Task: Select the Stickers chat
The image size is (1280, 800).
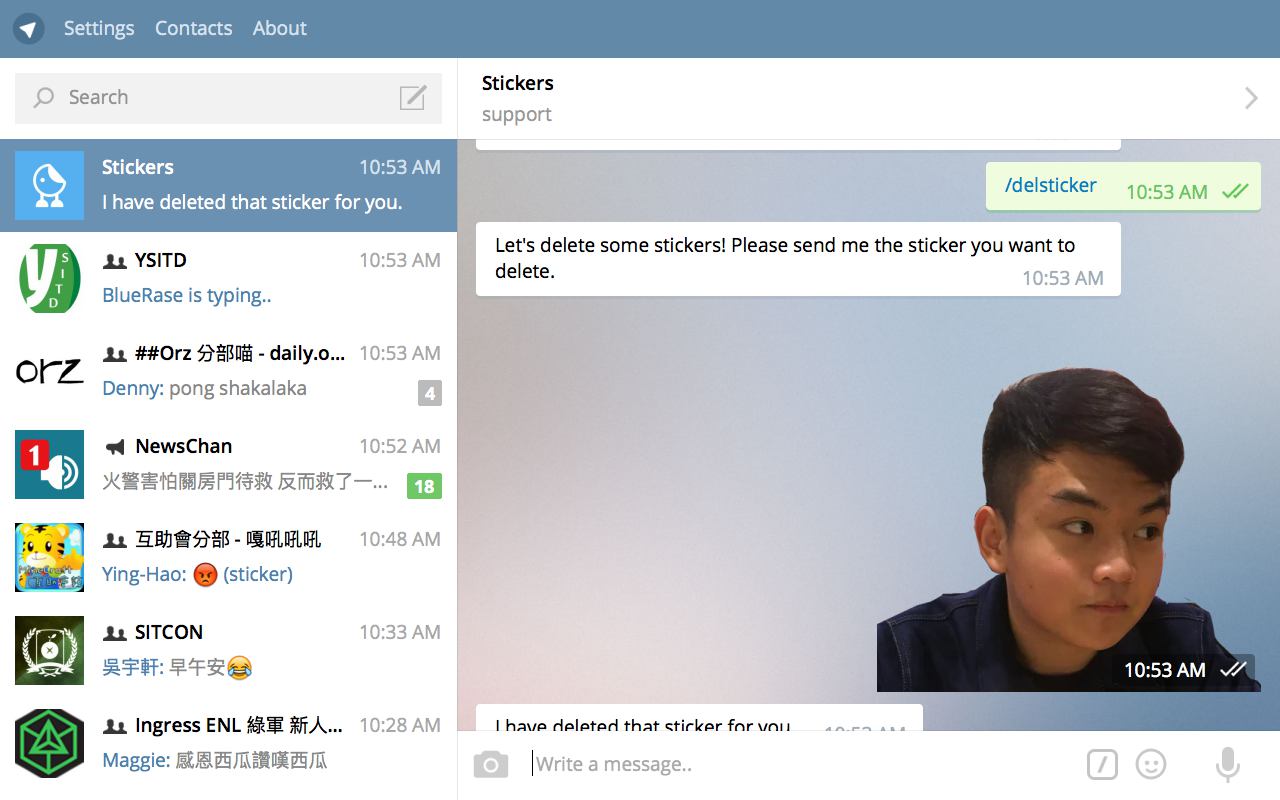Action: [x=228, y=185]
